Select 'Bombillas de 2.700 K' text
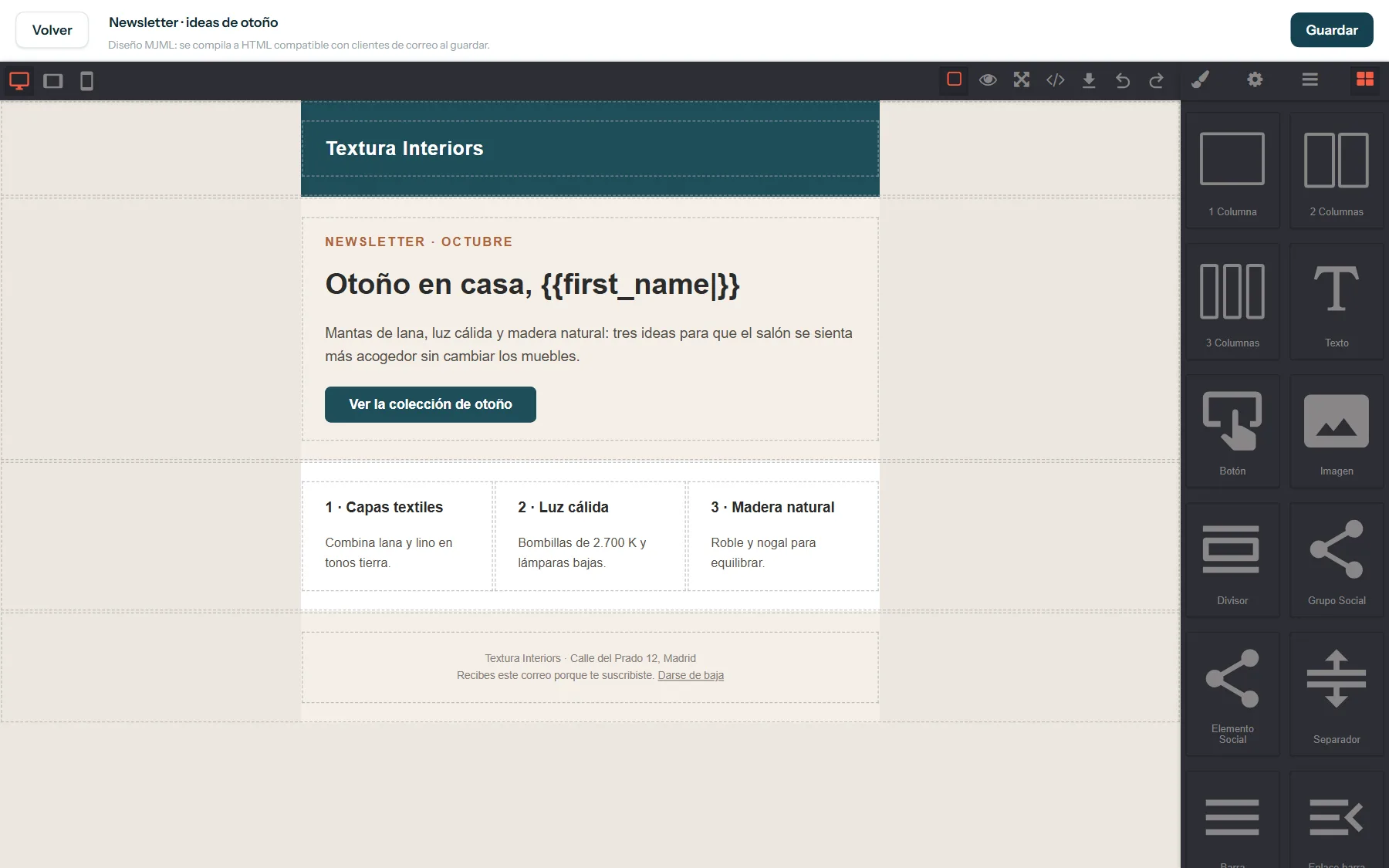 583,552
